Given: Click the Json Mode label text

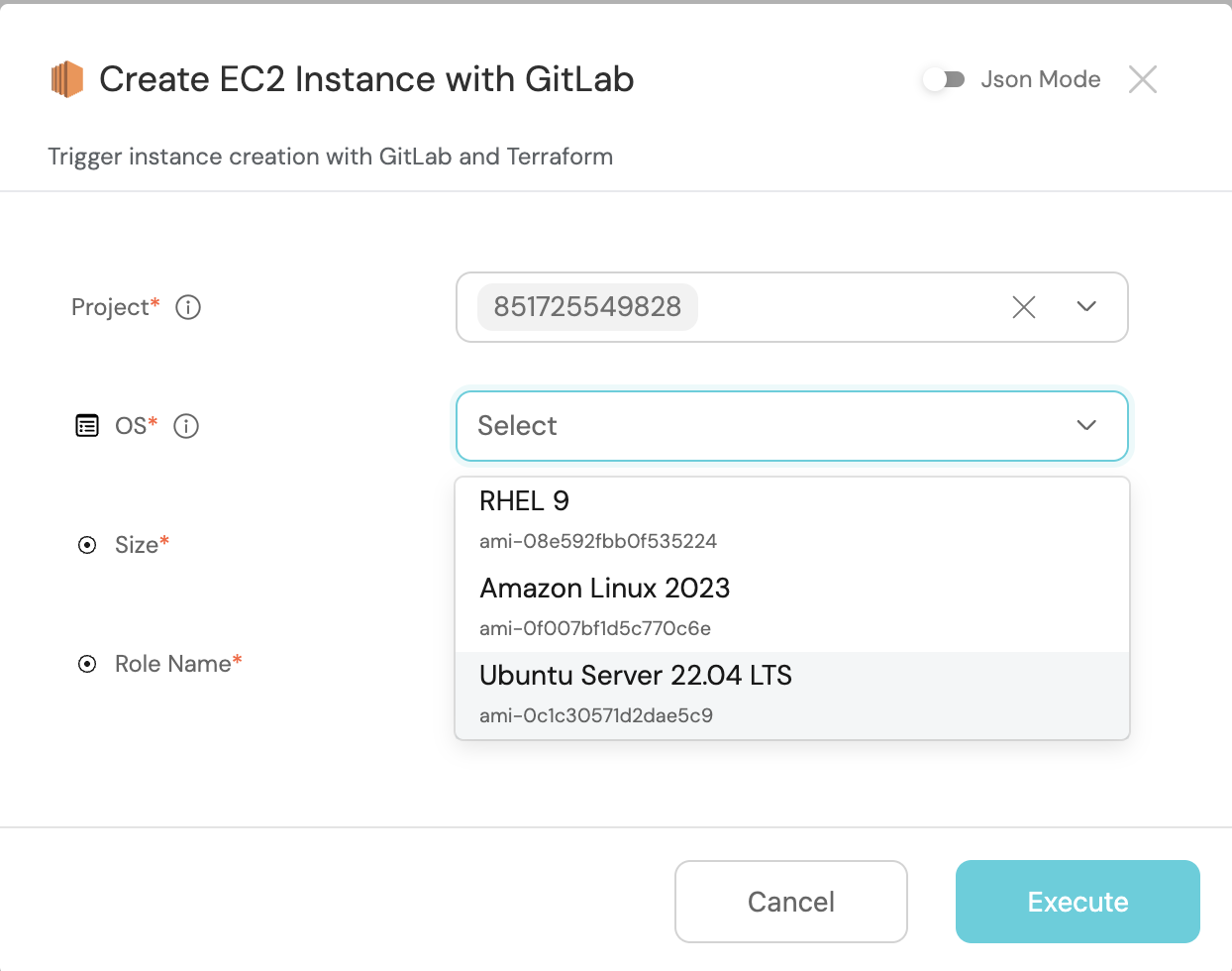Looking at the screenshot, I should 1040,79.
